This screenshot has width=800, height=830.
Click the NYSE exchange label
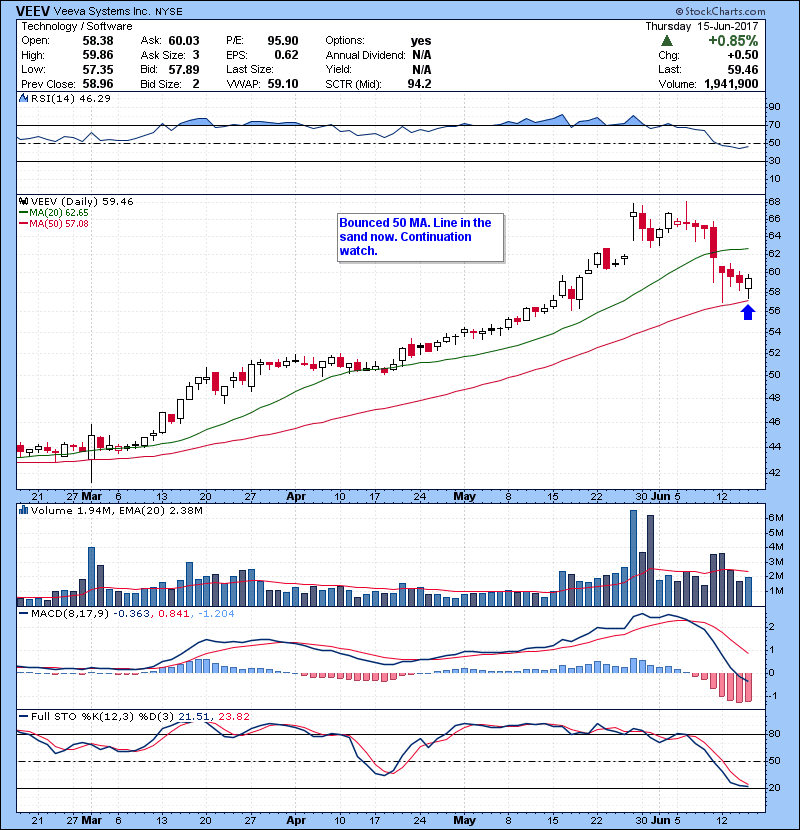pos(169,11)
